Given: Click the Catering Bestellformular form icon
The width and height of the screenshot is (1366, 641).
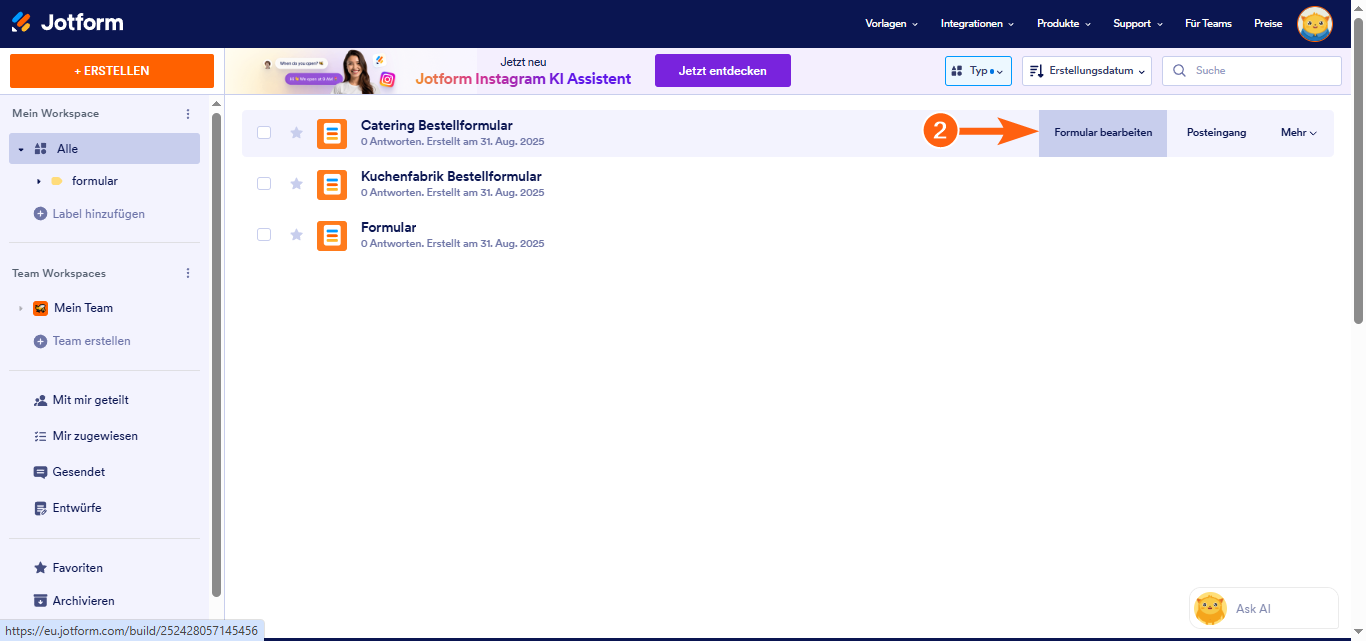Looking at the screenshot, I should pos(332,134).
